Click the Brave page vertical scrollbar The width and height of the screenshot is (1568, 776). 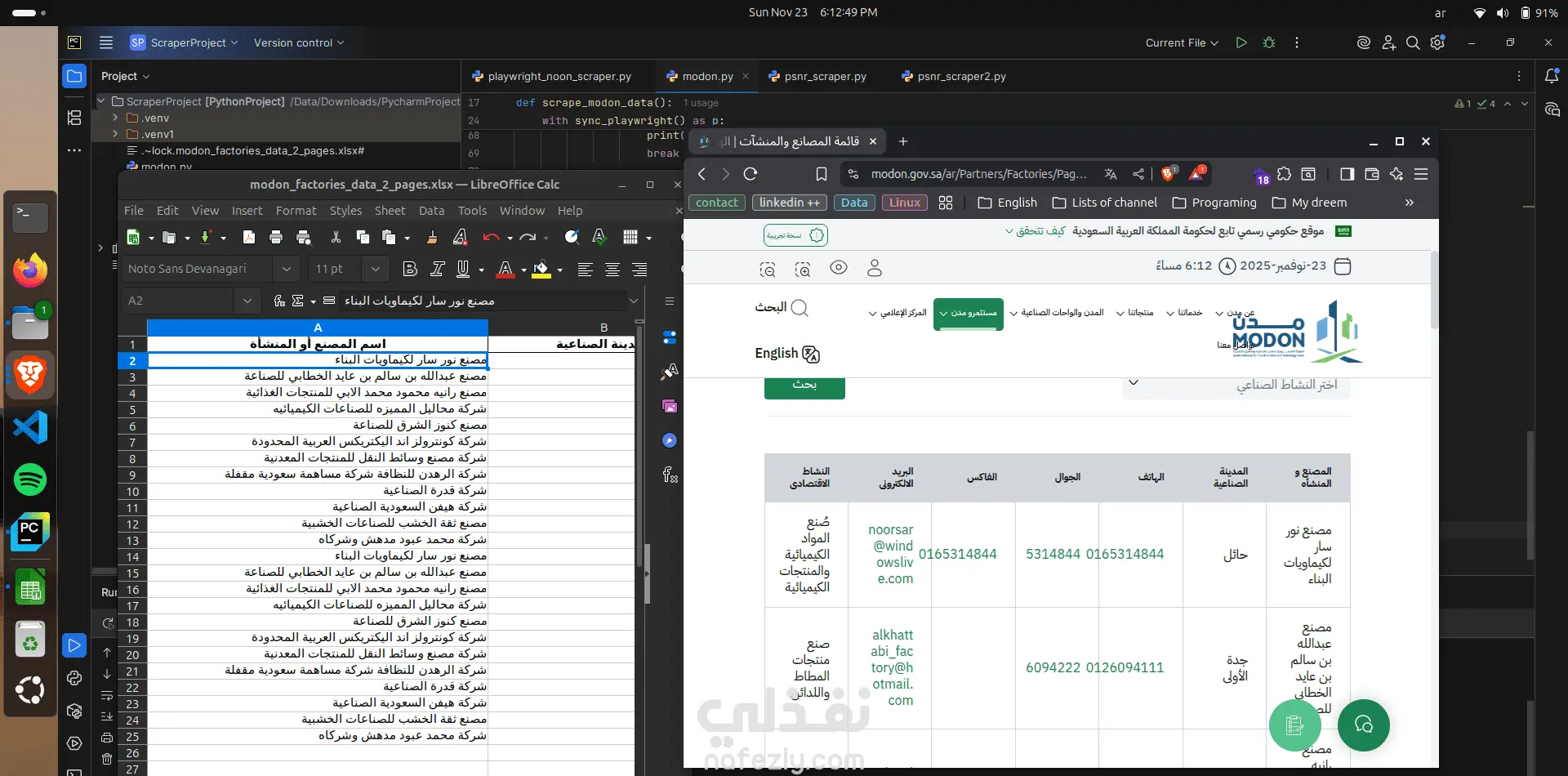pos(1434,290)
